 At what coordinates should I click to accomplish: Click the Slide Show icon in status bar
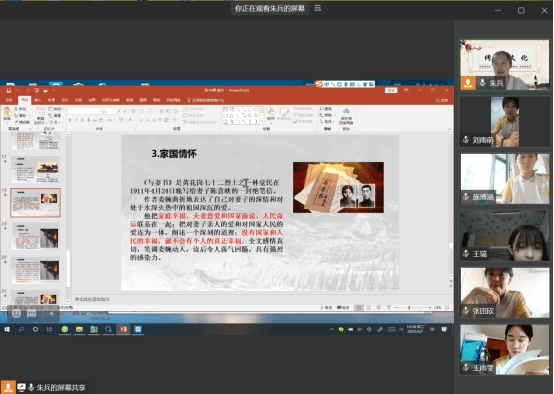tap(389, 308)
